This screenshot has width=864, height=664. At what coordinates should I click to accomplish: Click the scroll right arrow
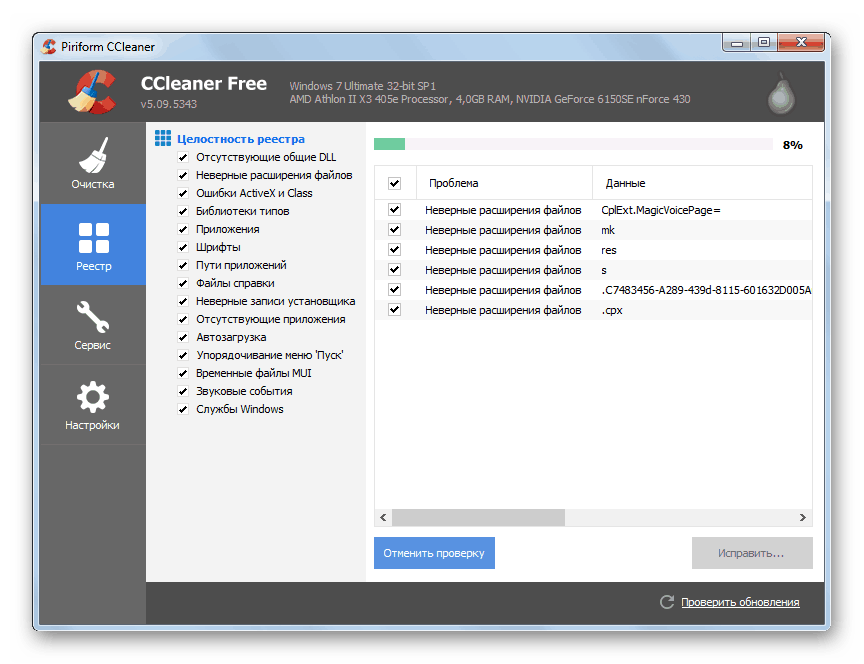(x=803, y=517)
